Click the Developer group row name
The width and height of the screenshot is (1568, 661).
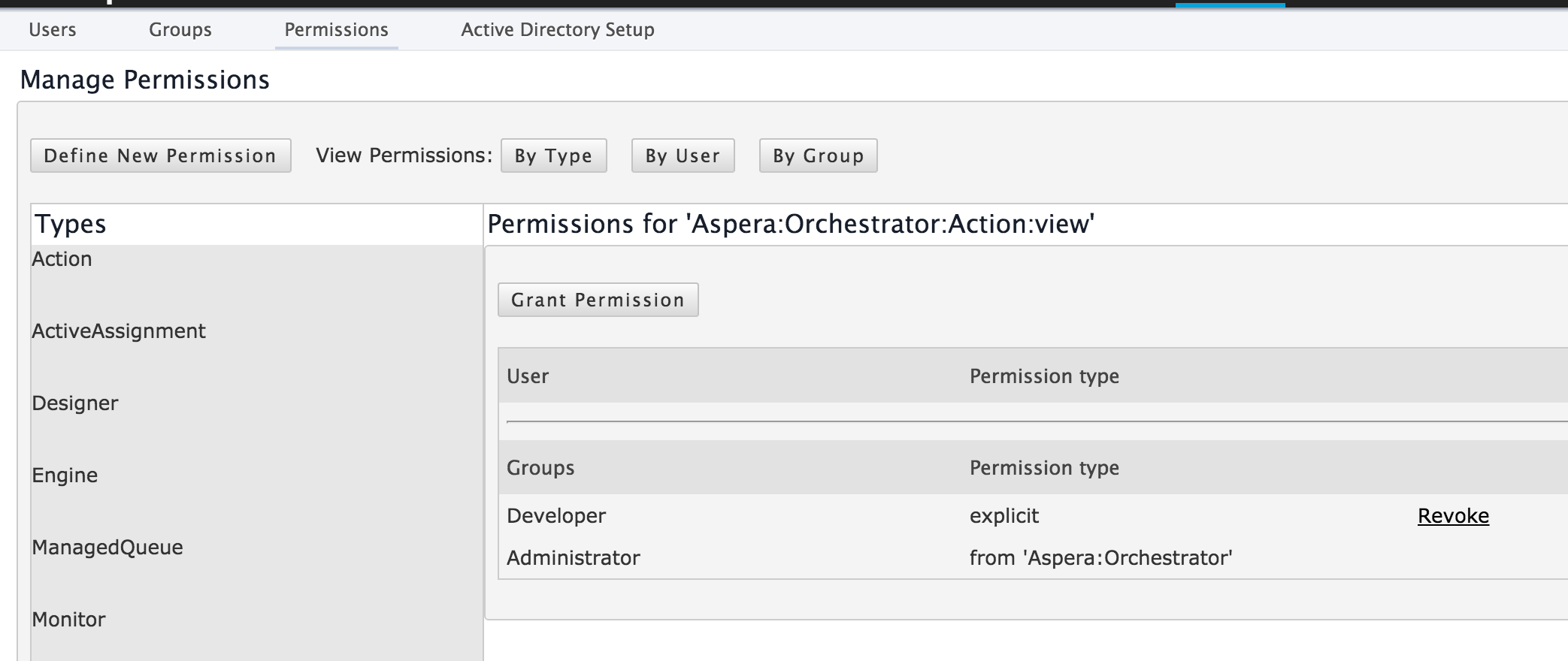556,516
